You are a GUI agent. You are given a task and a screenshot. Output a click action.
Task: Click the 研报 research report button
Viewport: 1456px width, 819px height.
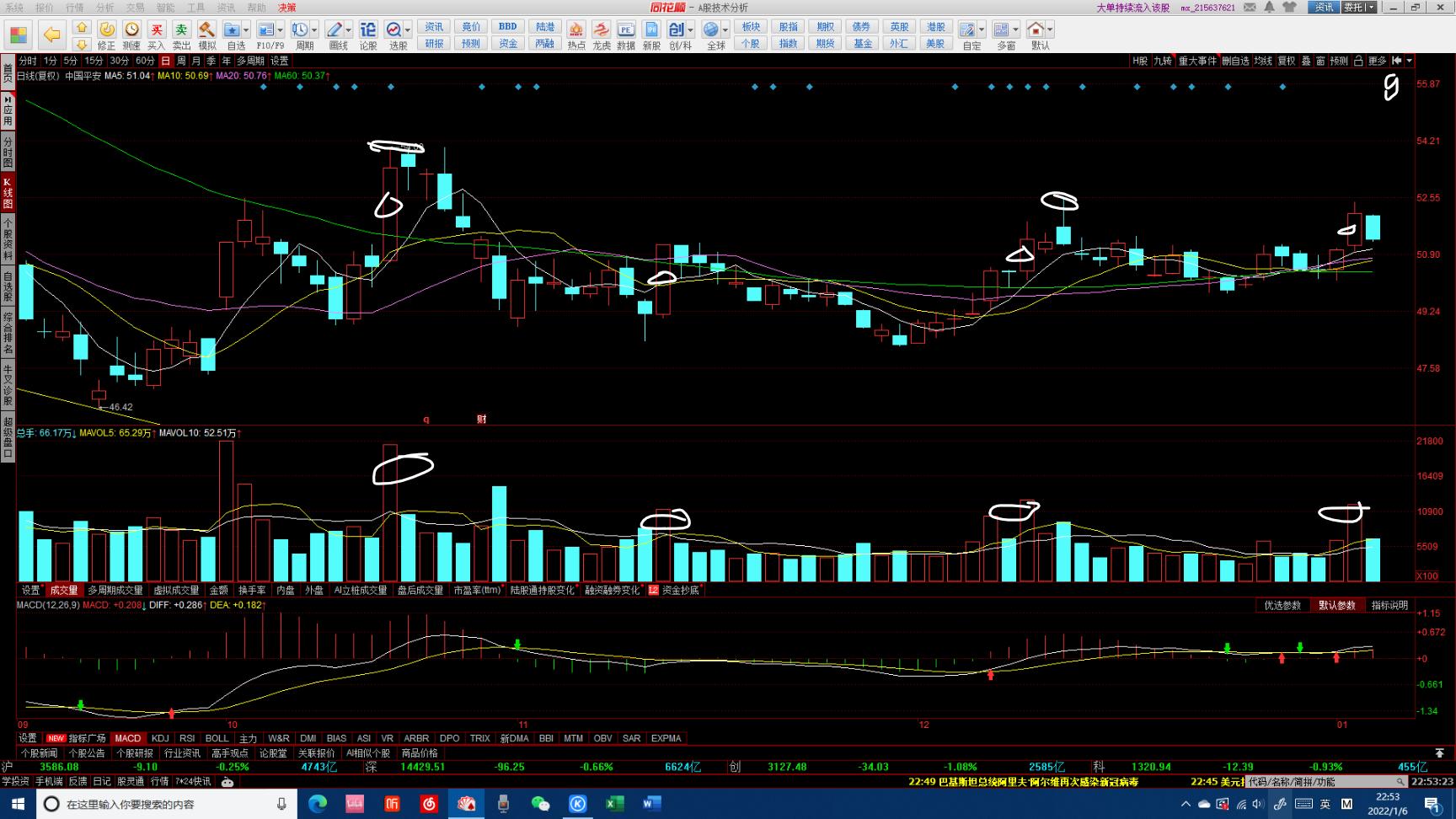click(x=434, y=44)
